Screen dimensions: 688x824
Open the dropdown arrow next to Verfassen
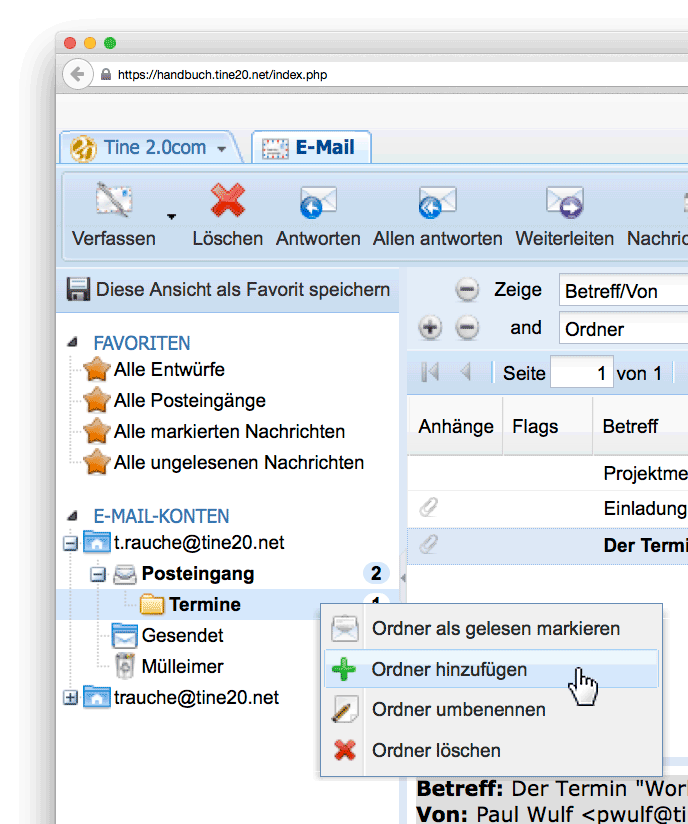(x=171, y=217)
